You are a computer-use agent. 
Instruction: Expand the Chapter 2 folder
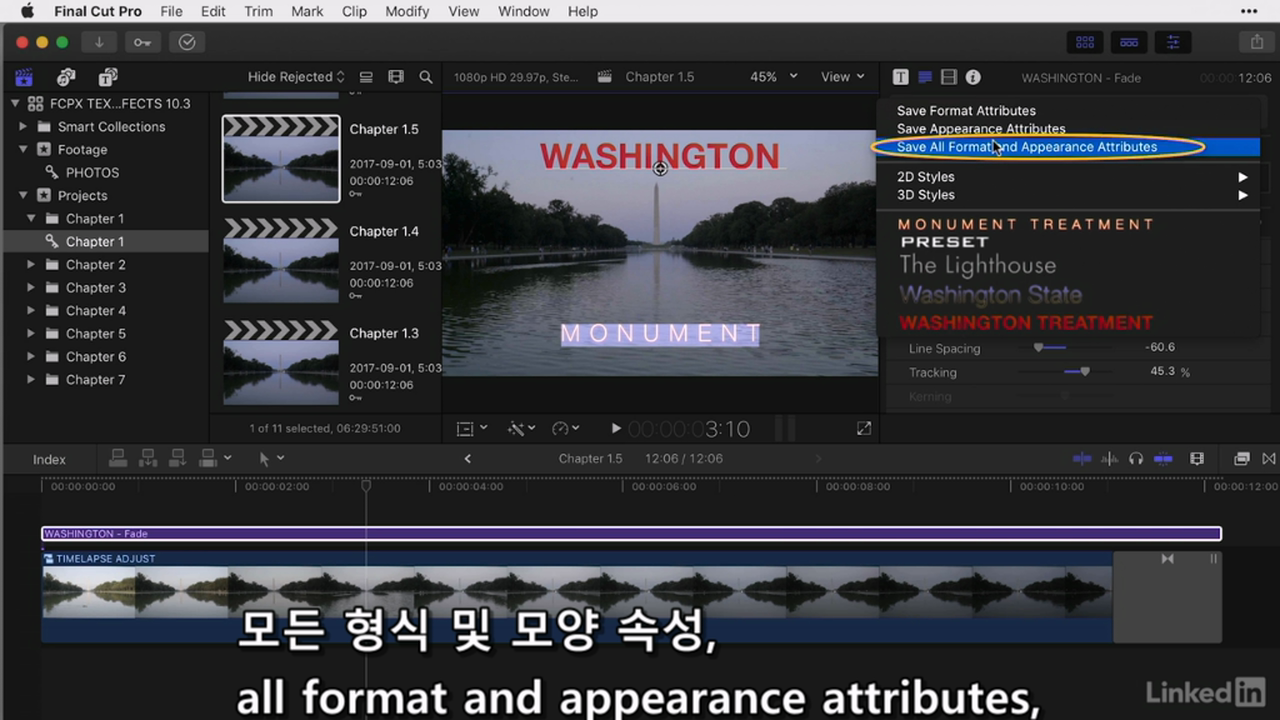pyautogui.click(x=31, y=264)
